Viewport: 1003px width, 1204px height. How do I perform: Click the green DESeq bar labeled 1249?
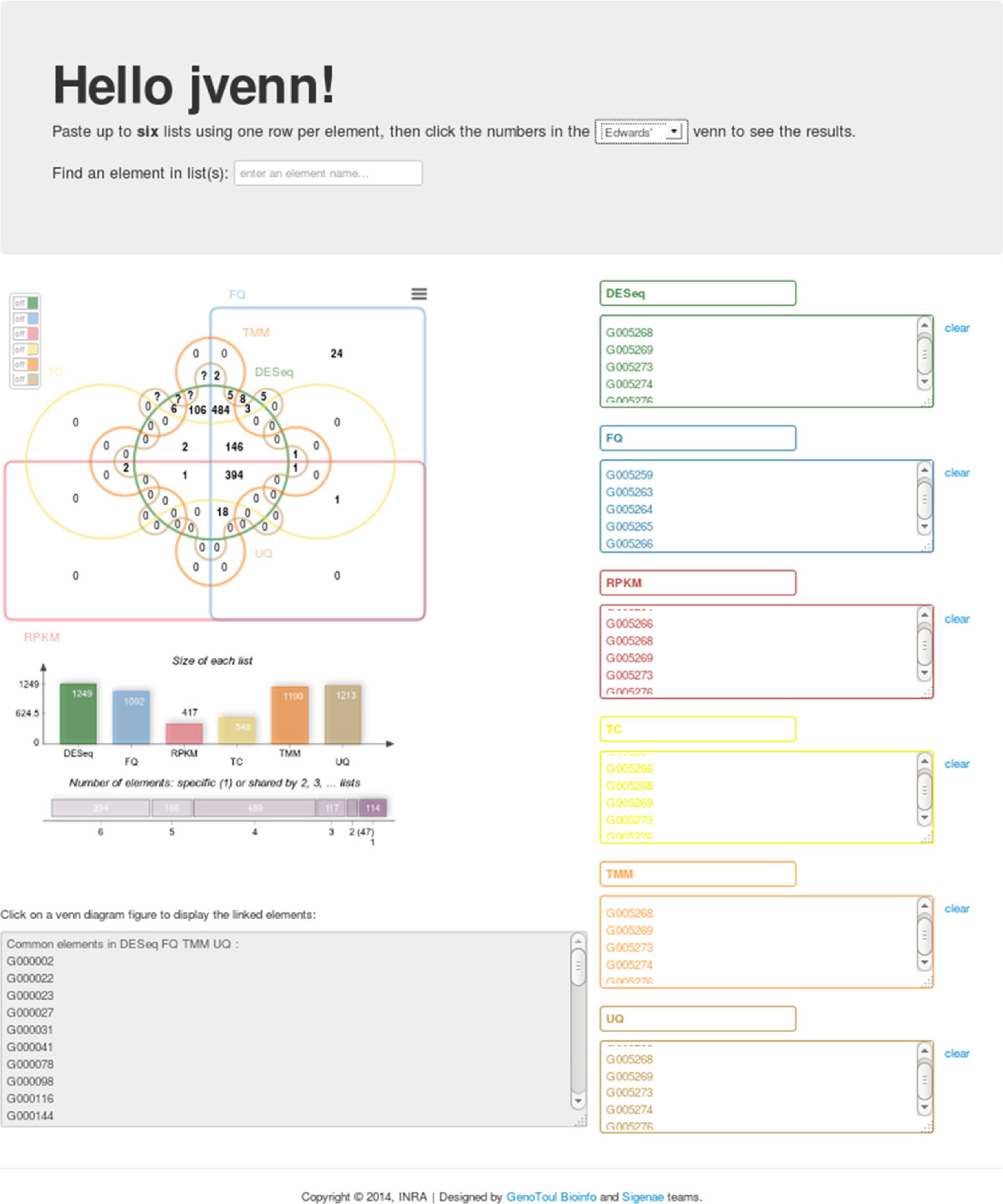tap(79, 713)
